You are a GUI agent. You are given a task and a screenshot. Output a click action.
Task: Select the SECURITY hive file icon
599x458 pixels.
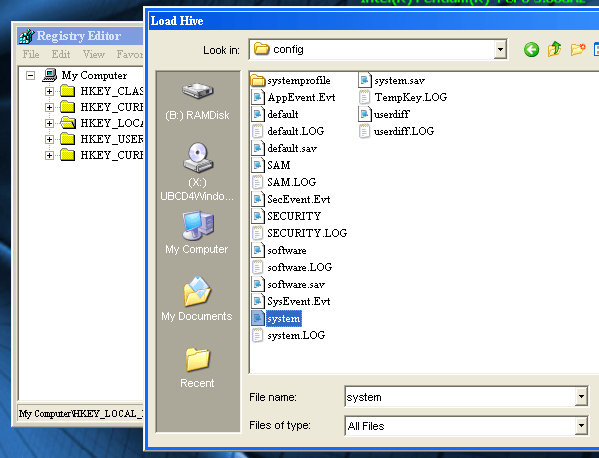click(x=258, y=216)
